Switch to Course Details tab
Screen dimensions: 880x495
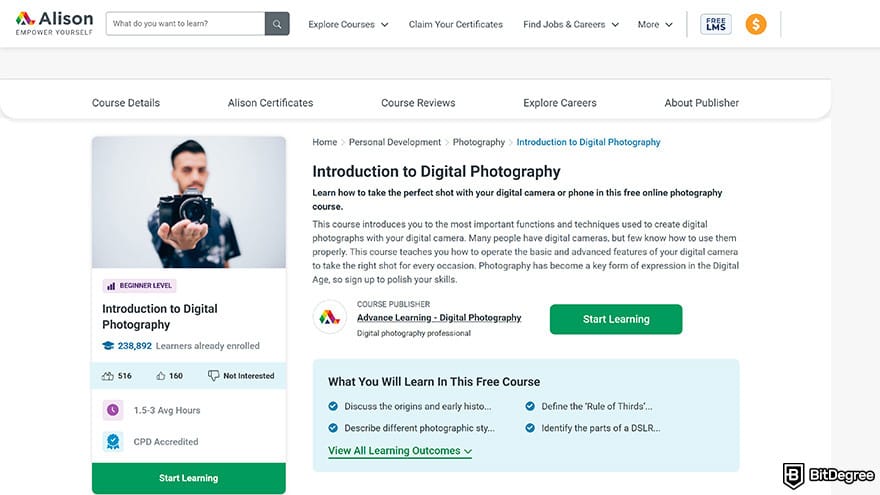pos(126,103)
